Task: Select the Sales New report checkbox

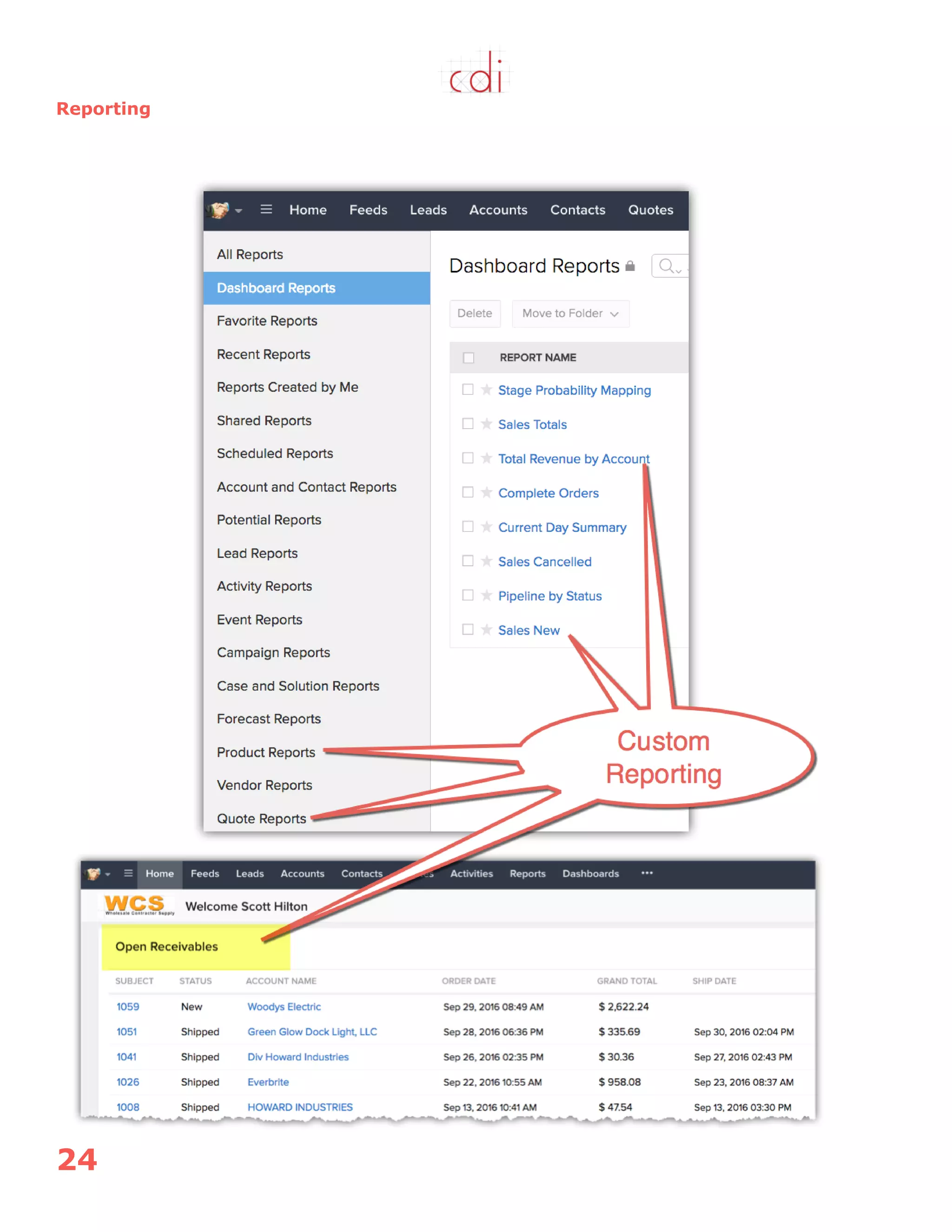Action: (x=468, y=629)
